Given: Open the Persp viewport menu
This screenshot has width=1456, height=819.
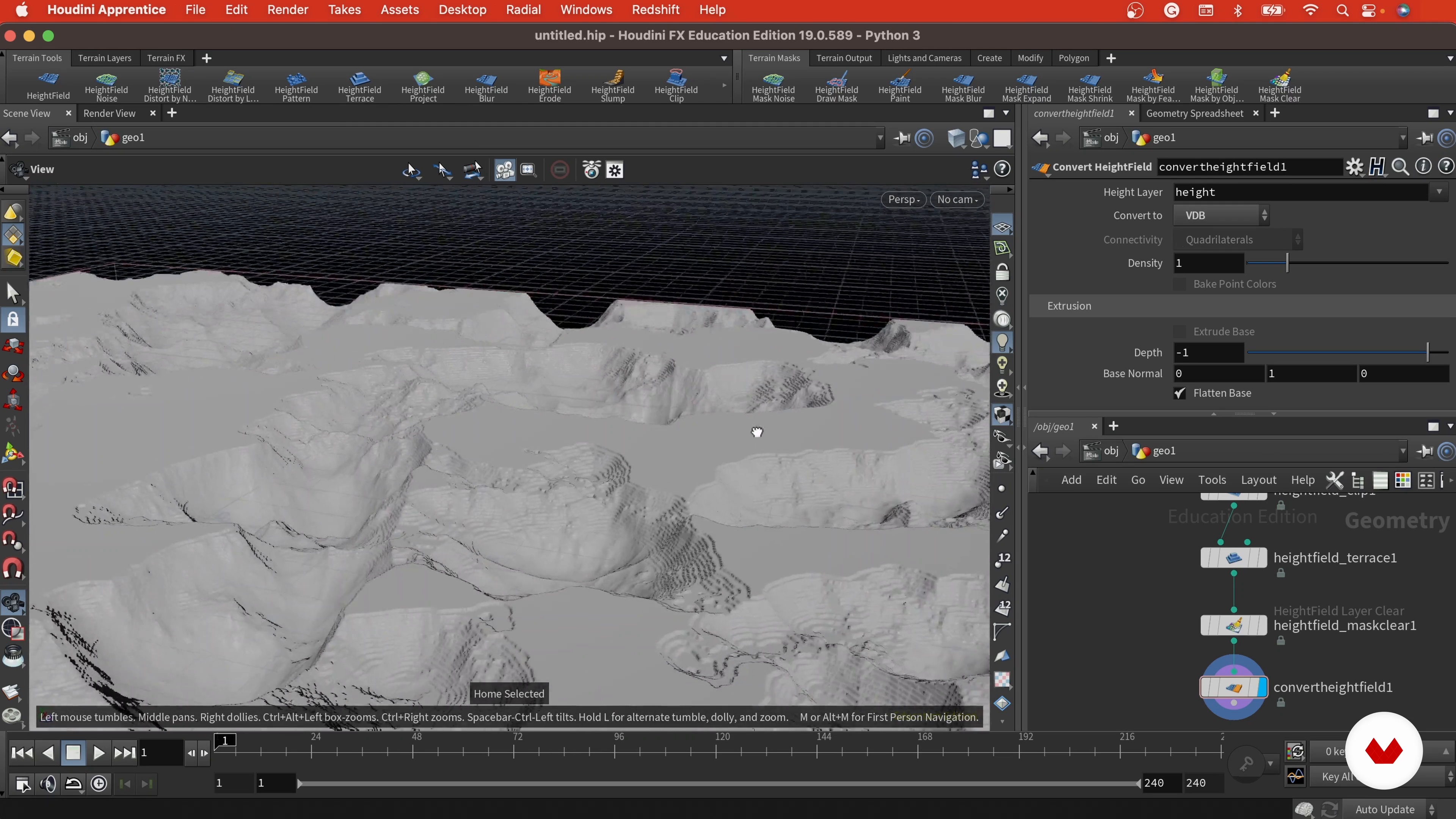Looking at the screenshot, I should [x=903, y=199].
